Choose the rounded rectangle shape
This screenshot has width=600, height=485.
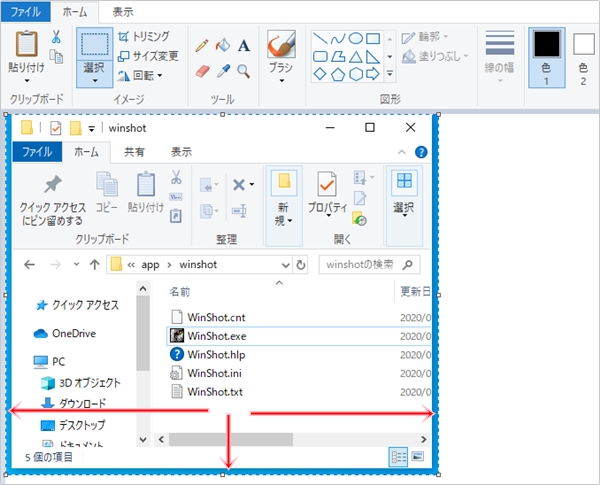320,57
